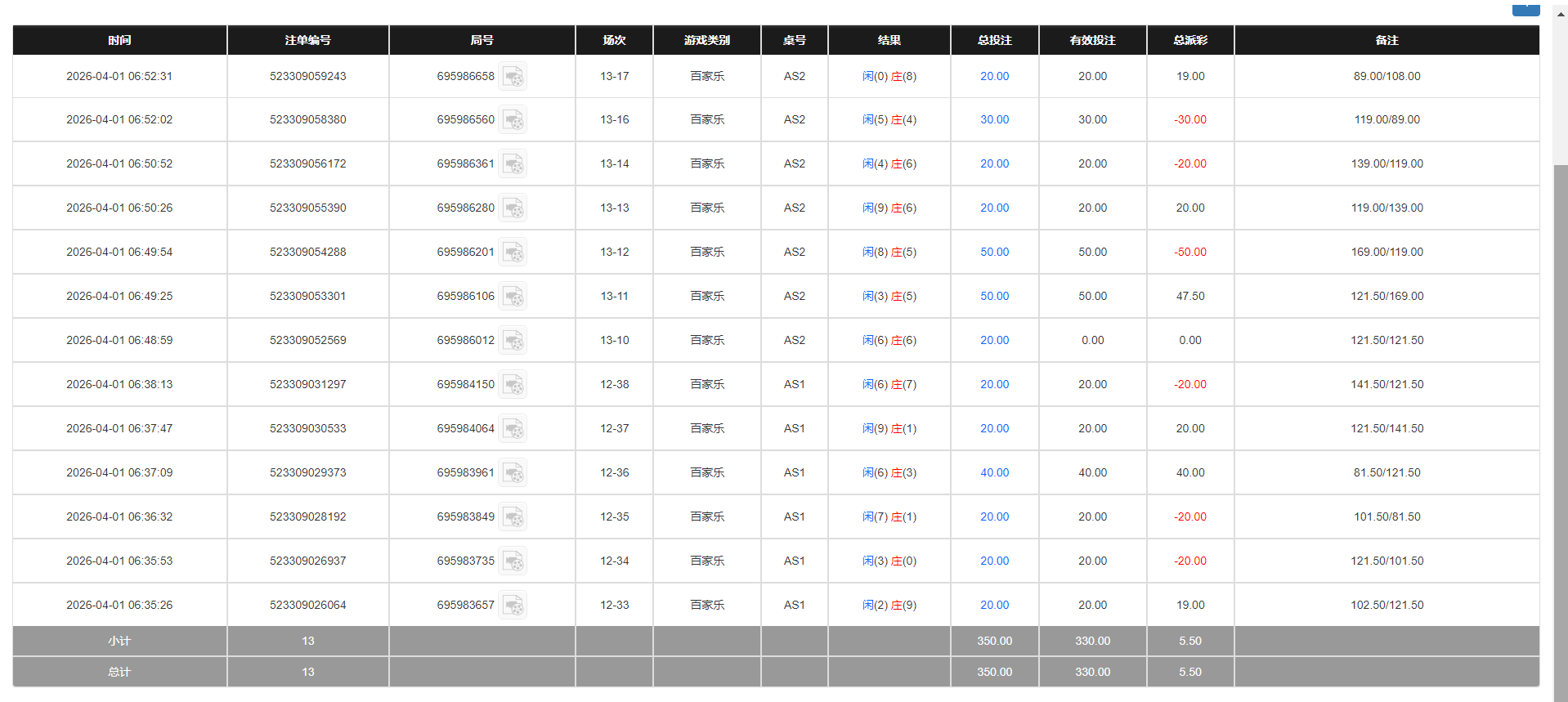Play replay for round 695984150
This screenshot has width=1568, height=702.
[513, 385]
